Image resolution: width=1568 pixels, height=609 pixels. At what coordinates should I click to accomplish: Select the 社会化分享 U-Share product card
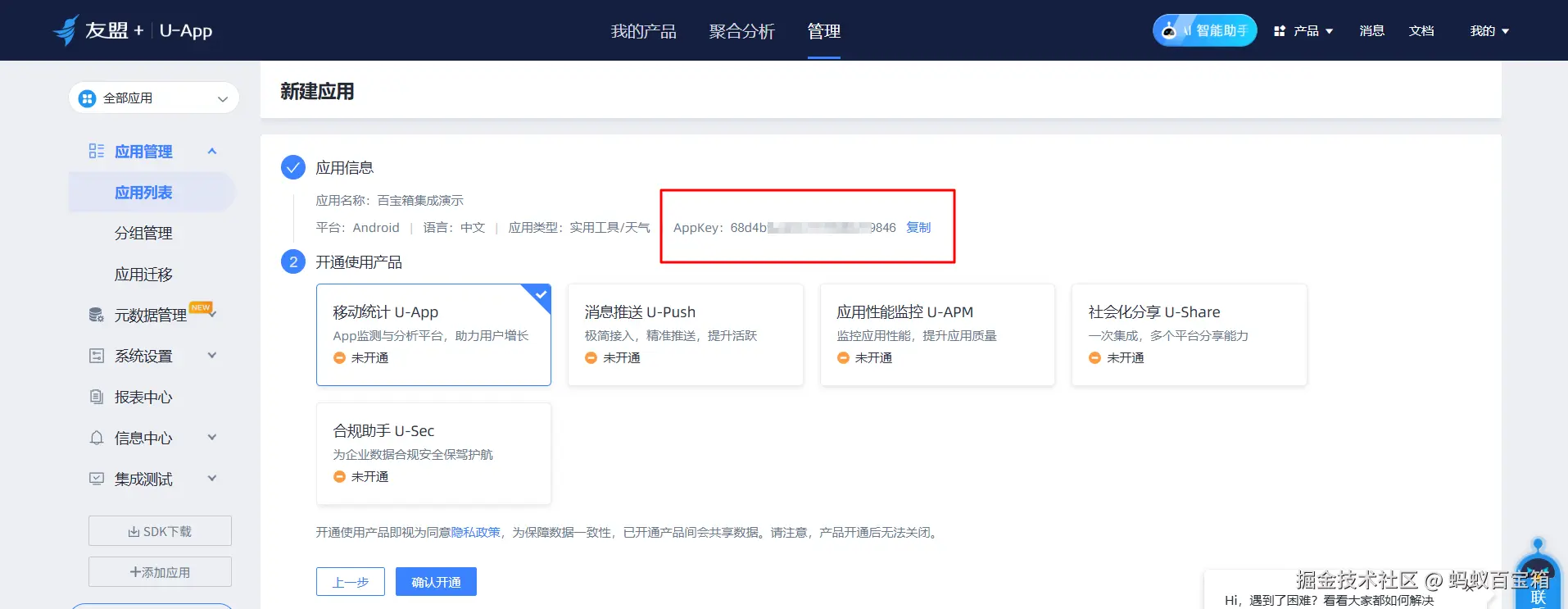1190,334
